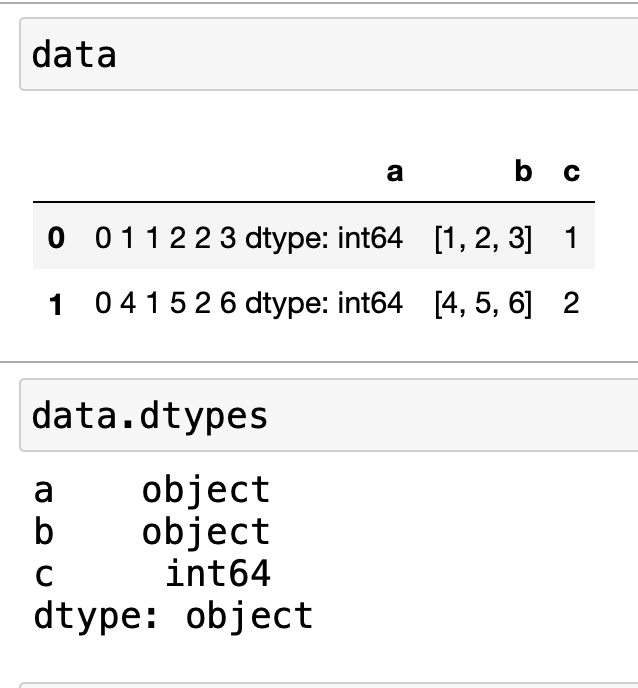Click value 1 in column c
This screenshot has width=638, height=688.
571,239
